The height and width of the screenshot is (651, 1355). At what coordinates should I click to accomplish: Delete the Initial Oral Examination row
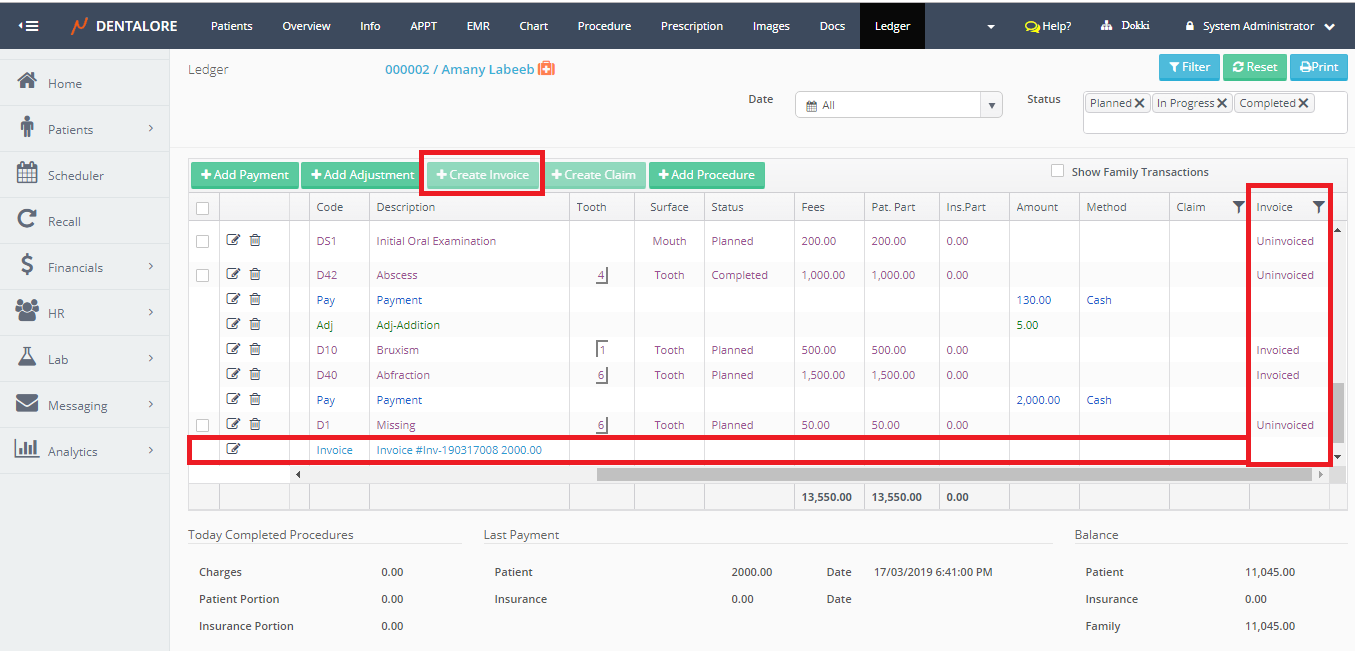[x=255, y=240]
